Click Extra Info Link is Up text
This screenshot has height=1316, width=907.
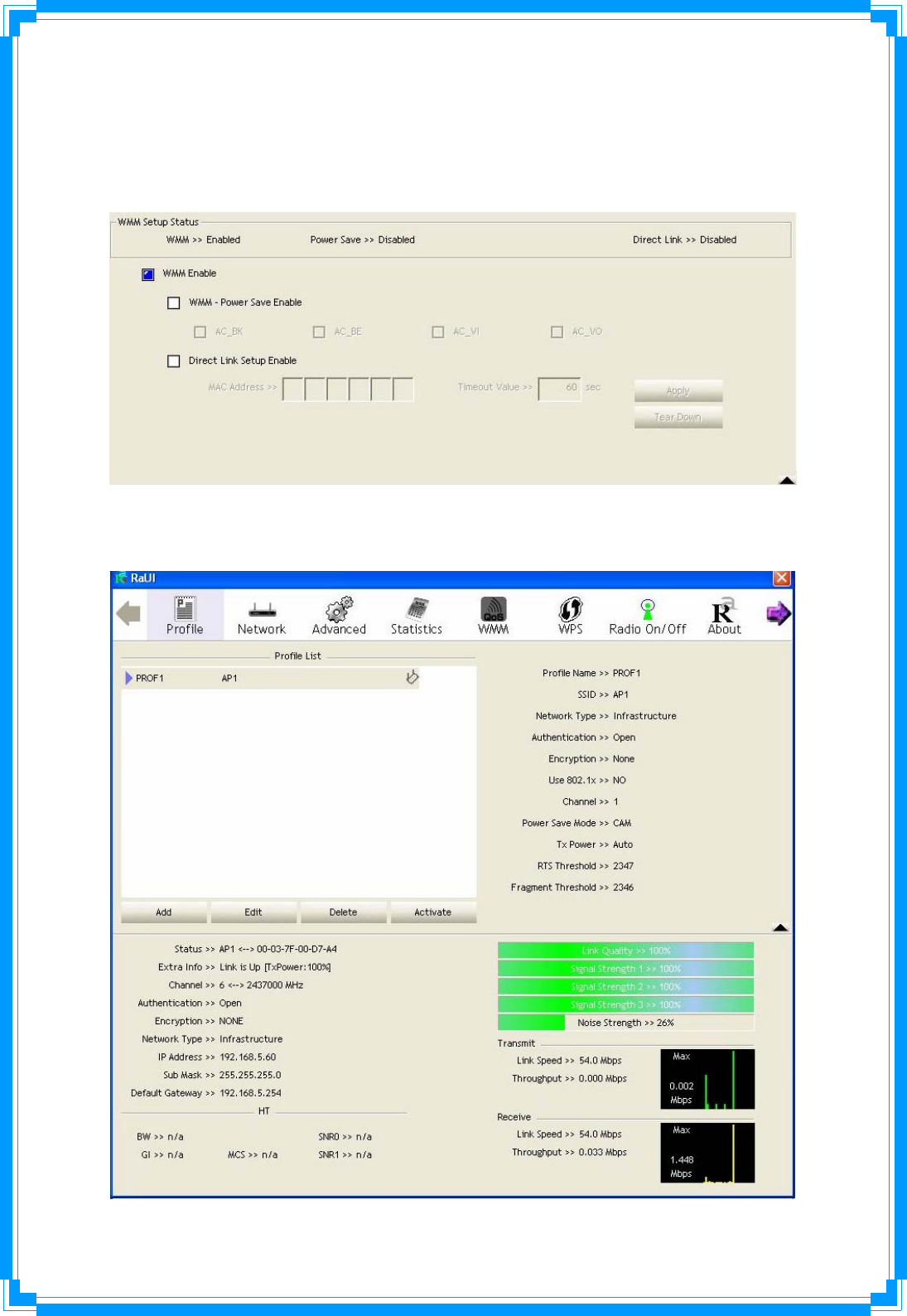pyautogui.click(x=275, y=967)
